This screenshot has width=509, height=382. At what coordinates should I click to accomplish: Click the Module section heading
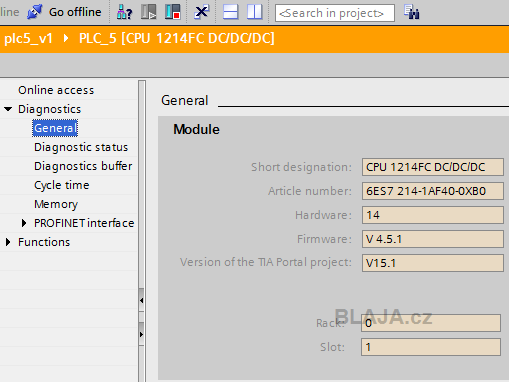click(x=196, y=129)
